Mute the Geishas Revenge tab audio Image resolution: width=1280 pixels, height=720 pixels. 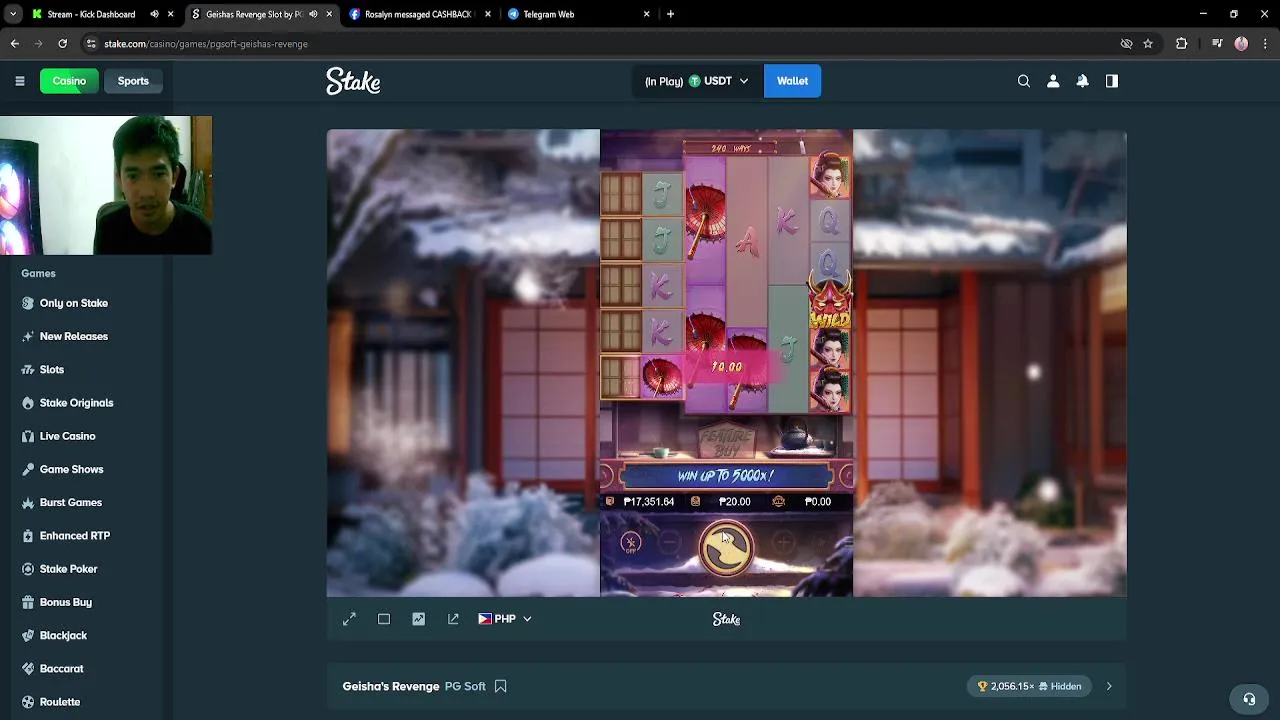click(x=313, y=14)
